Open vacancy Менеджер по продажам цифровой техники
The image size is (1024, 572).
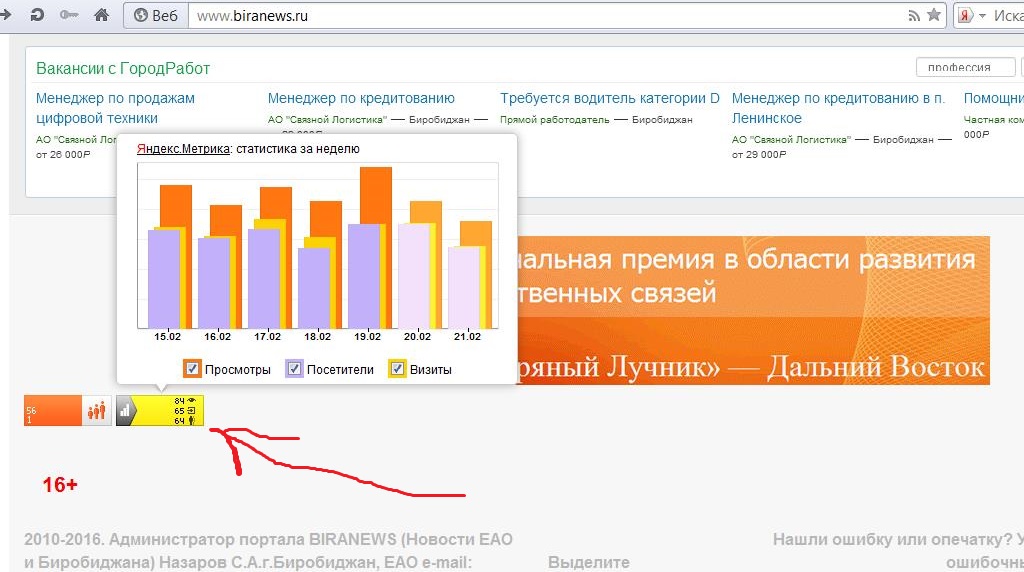[x=115, y=108]
